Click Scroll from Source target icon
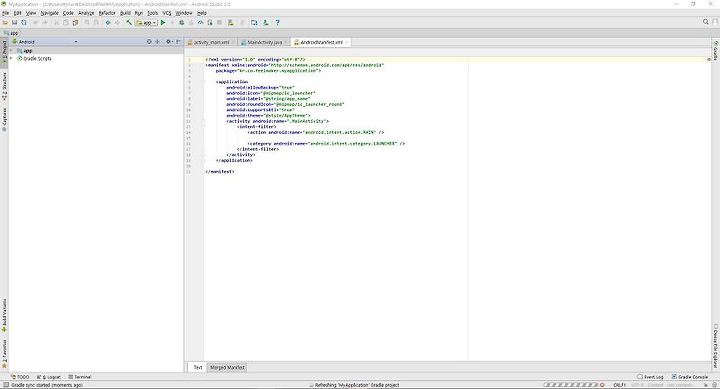 click(x=149, y=41)
